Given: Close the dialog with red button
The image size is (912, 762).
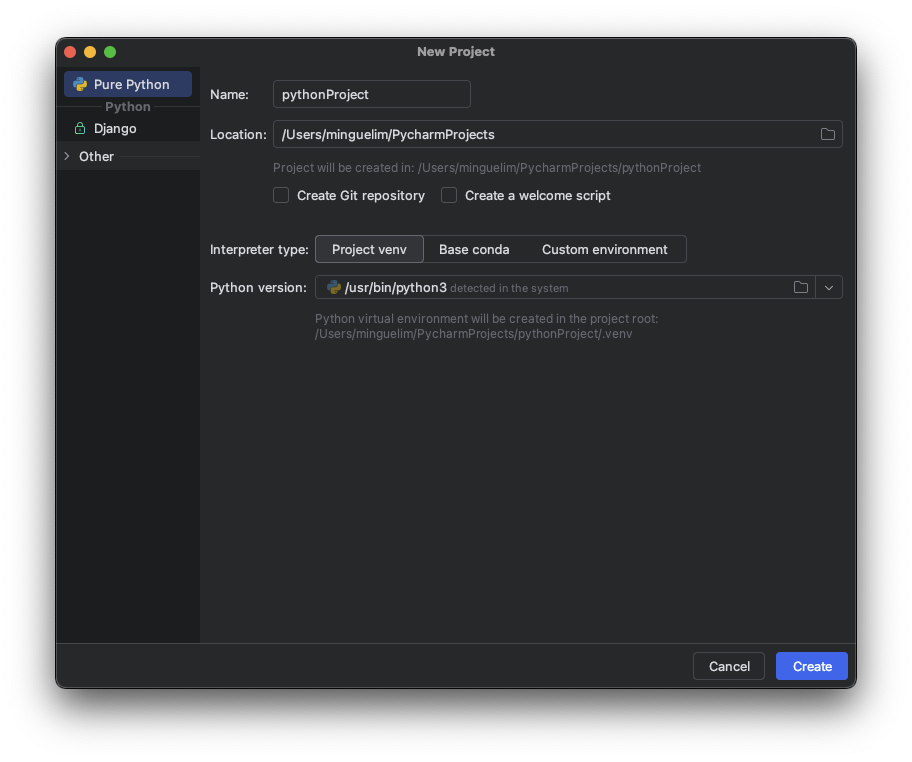Looking at the screenshot, I should coord(70,52).
